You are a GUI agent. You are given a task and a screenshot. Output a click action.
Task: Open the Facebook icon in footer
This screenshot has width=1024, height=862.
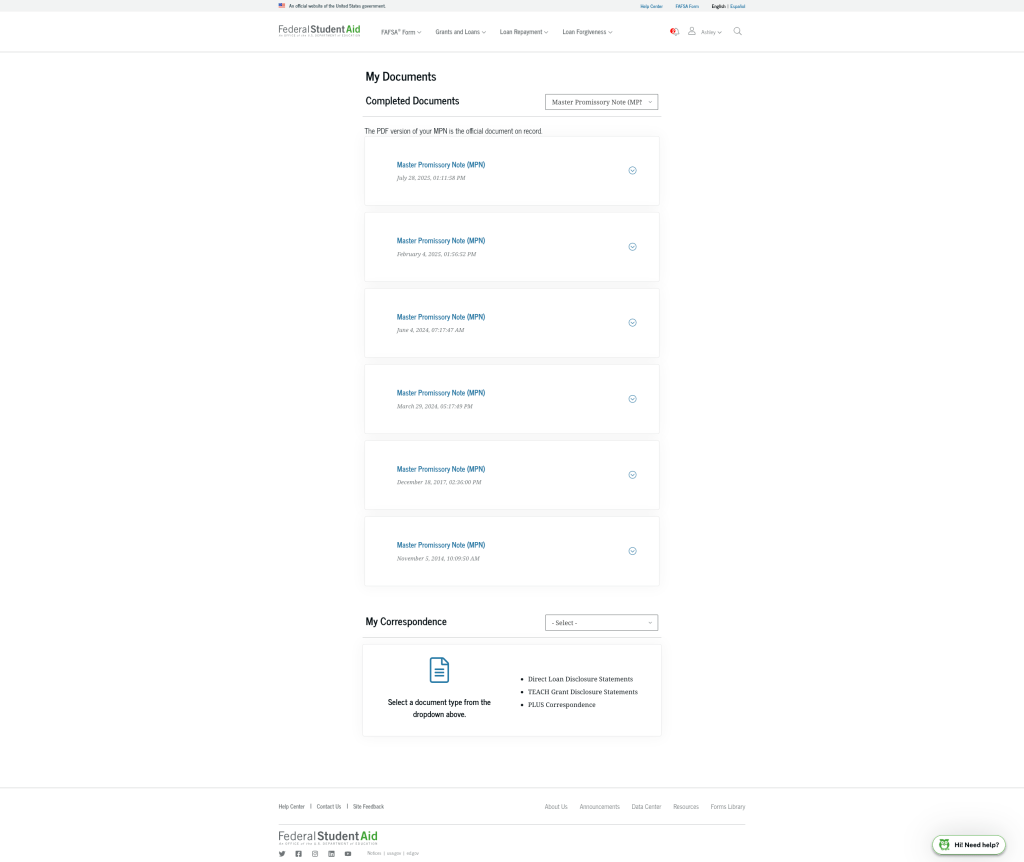tap(298, 853)
